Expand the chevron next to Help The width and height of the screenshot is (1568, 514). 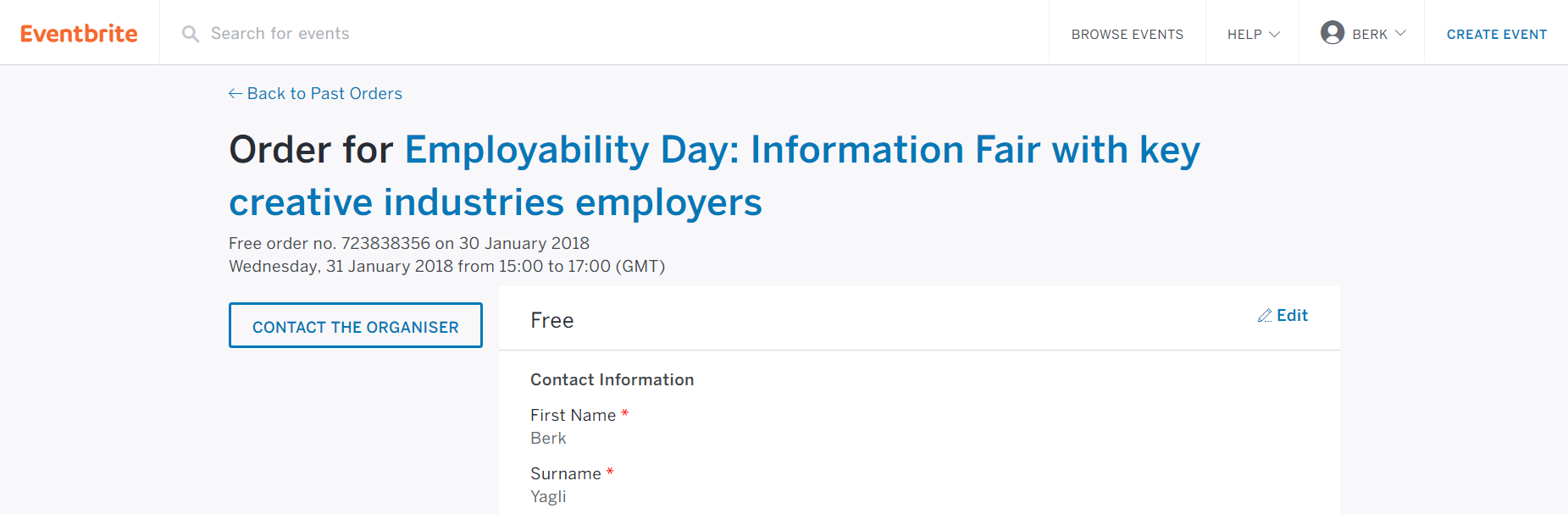click(1274, 35)
